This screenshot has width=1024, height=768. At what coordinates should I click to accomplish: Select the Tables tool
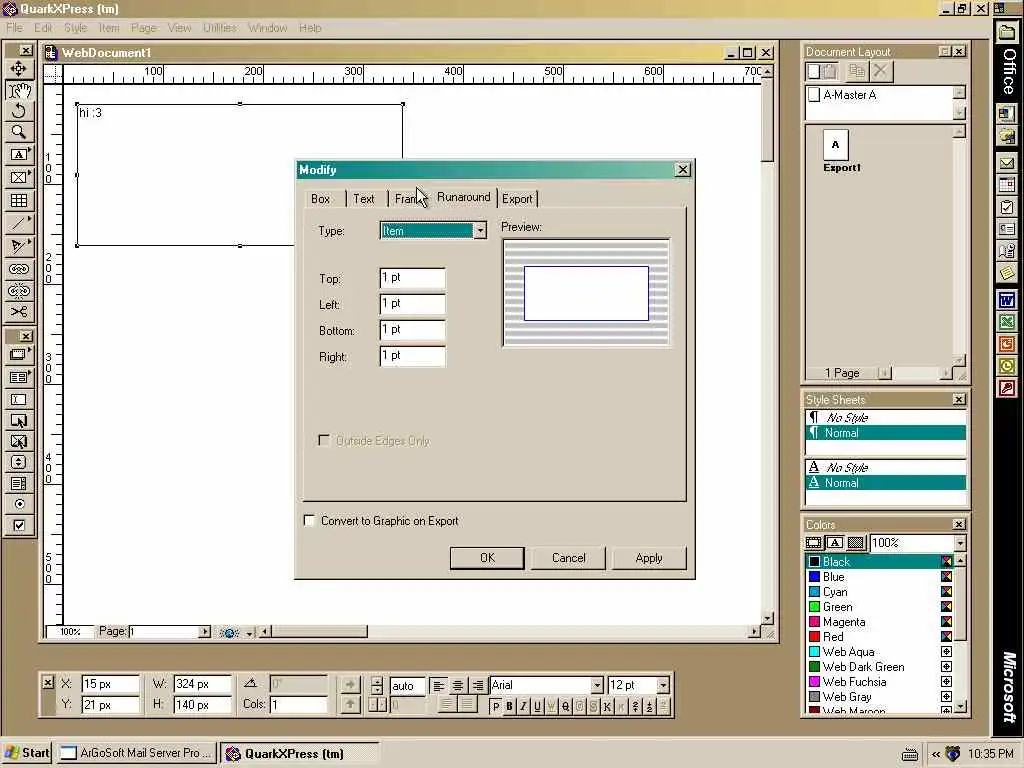pyautogui.click(x=19, y=200)
